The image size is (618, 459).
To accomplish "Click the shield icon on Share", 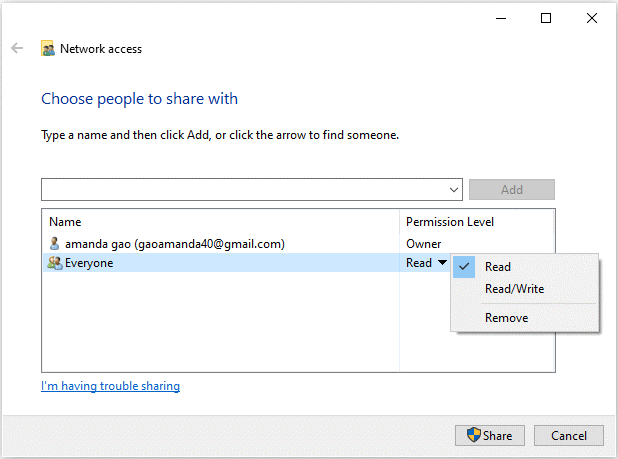I will [x=473, y=435].
